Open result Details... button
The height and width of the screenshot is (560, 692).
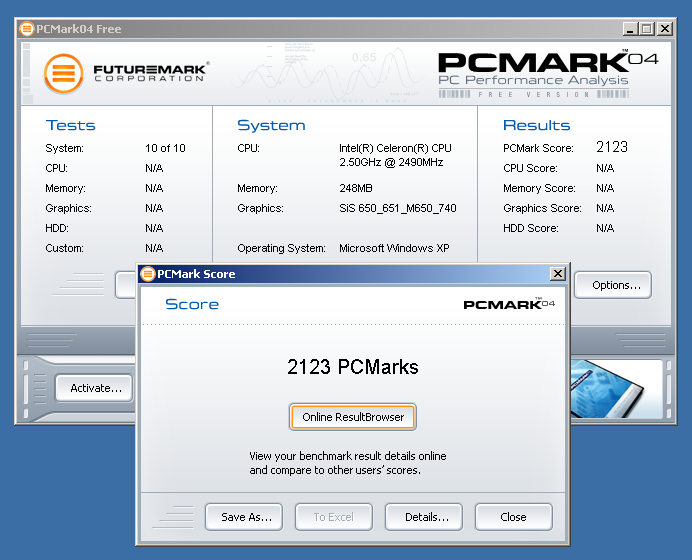(424, 517)
